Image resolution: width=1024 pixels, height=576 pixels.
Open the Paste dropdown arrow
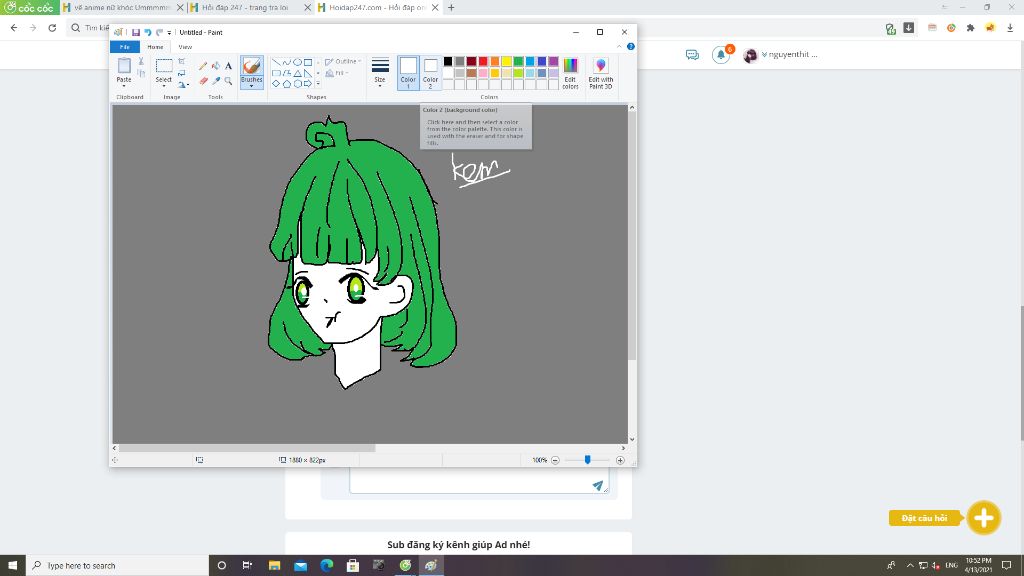click(124, 85)
